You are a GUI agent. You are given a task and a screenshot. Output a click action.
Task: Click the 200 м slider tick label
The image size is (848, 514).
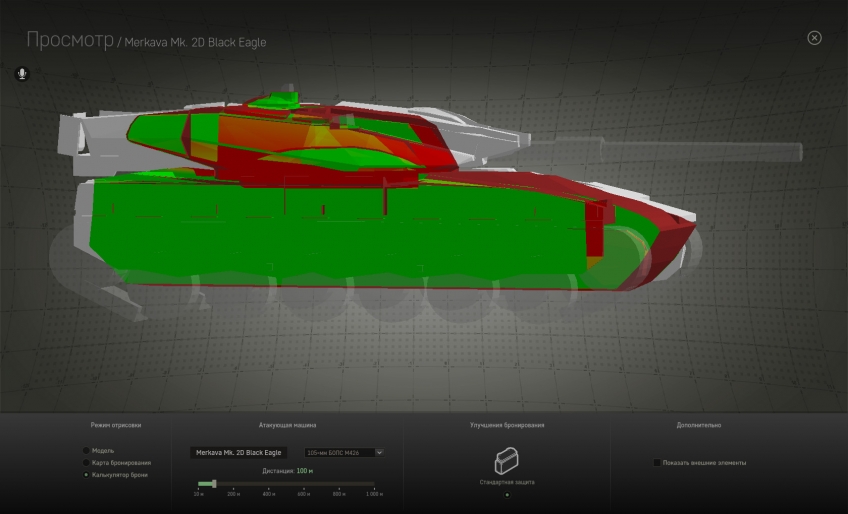pos(234,494)
